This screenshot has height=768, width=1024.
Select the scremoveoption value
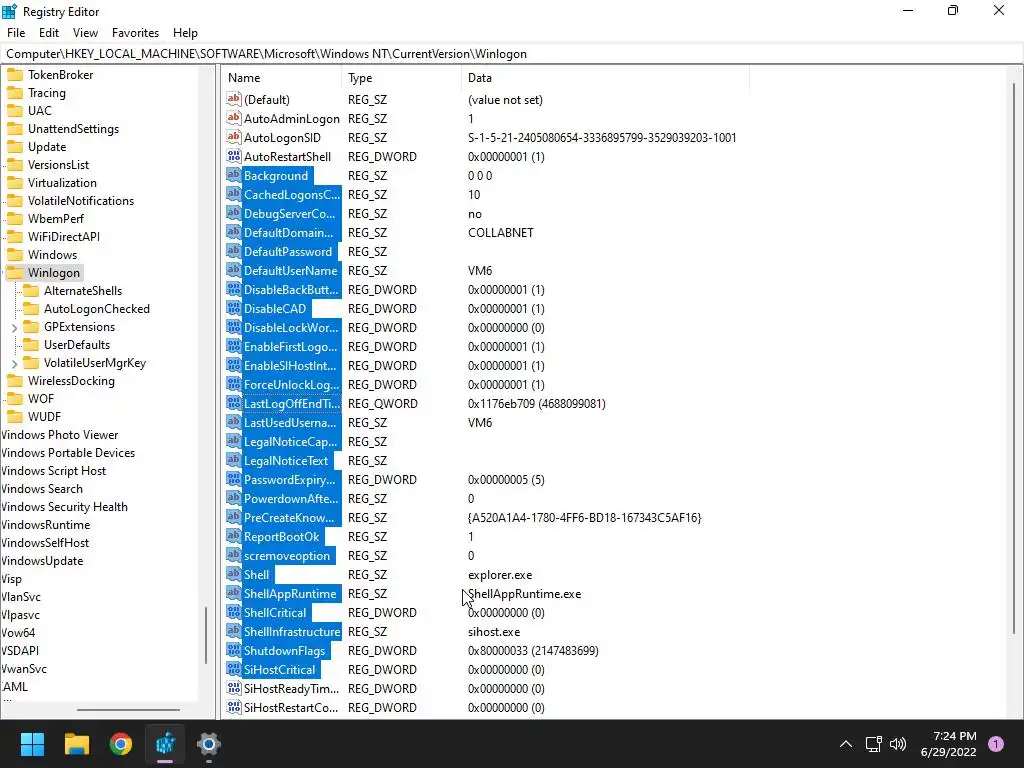[287, 555]
